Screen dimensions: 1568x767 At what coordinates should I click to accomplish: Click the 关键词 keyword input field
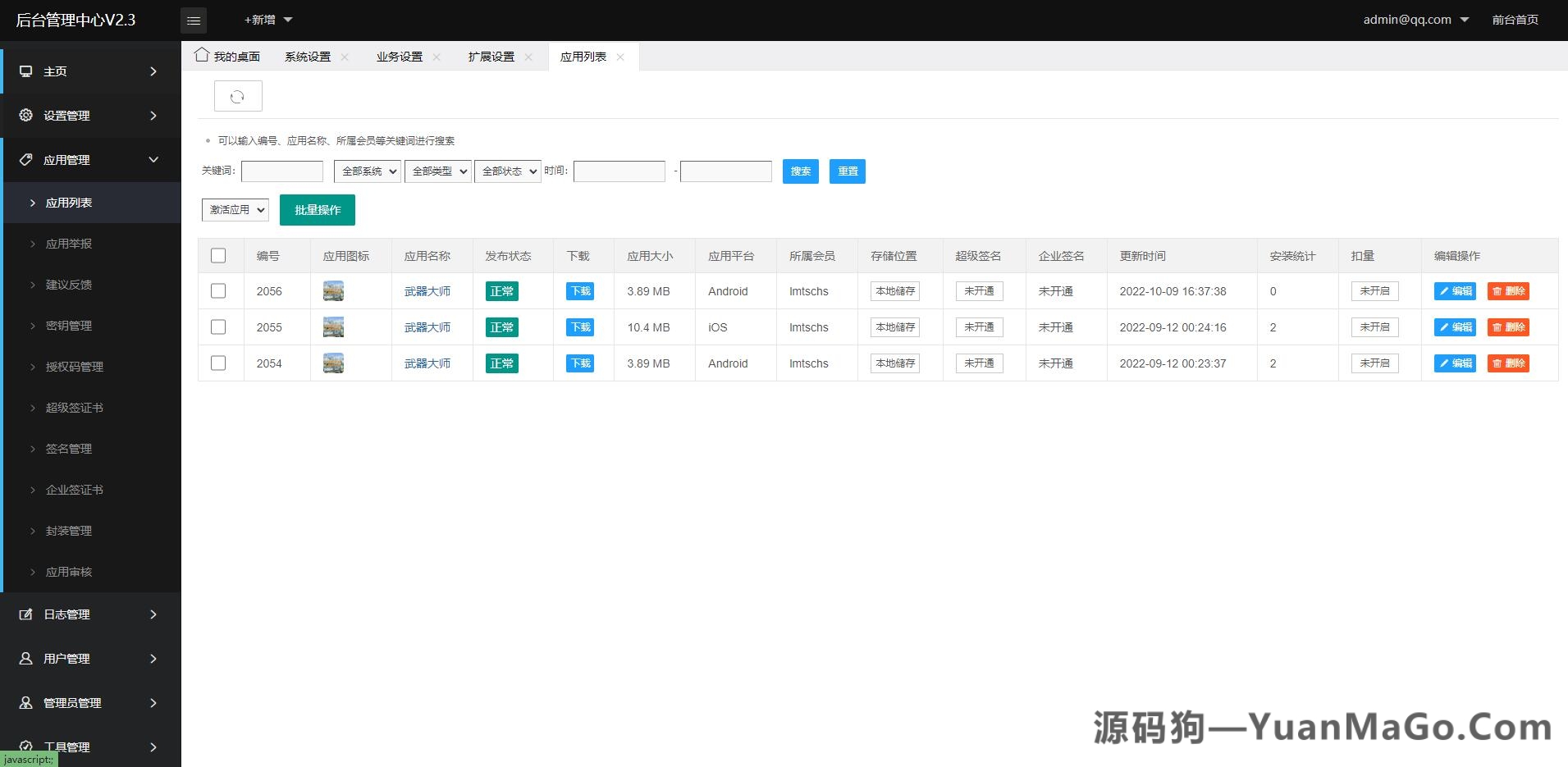point(281,171)
